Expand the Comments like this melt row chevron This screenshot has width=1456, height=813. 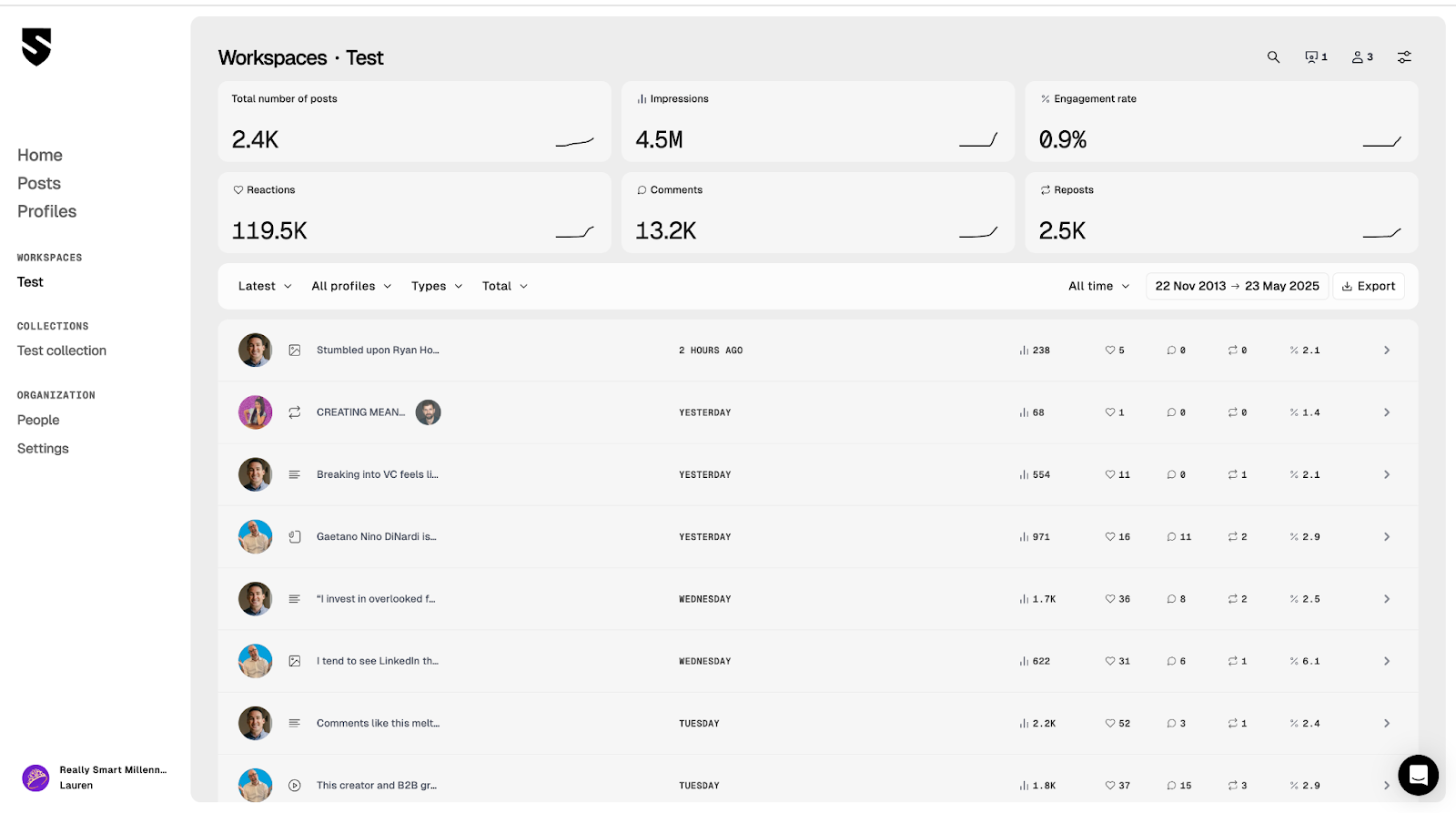pos(1387,724)
